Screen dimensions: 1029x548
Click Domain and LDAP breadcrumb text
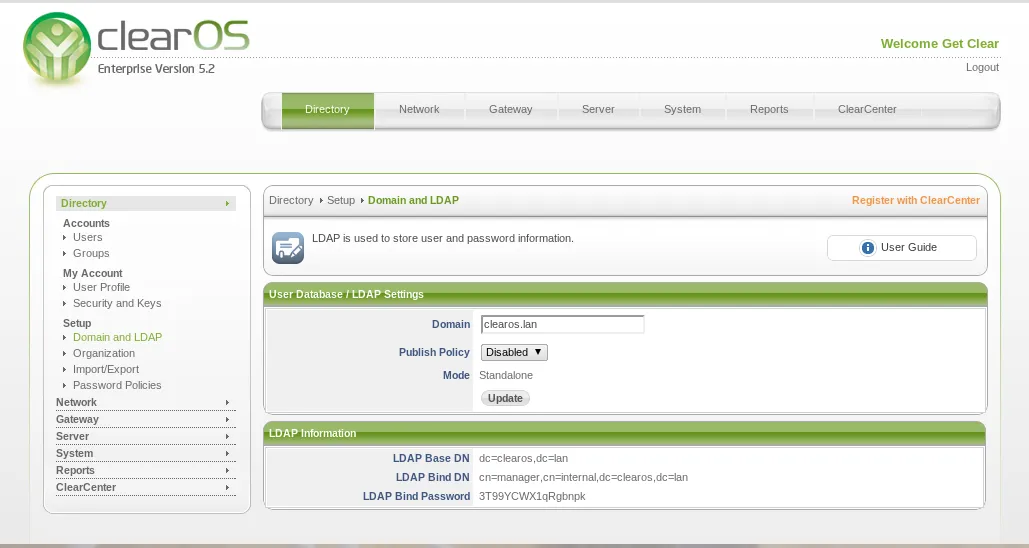(x=413, y=200)
